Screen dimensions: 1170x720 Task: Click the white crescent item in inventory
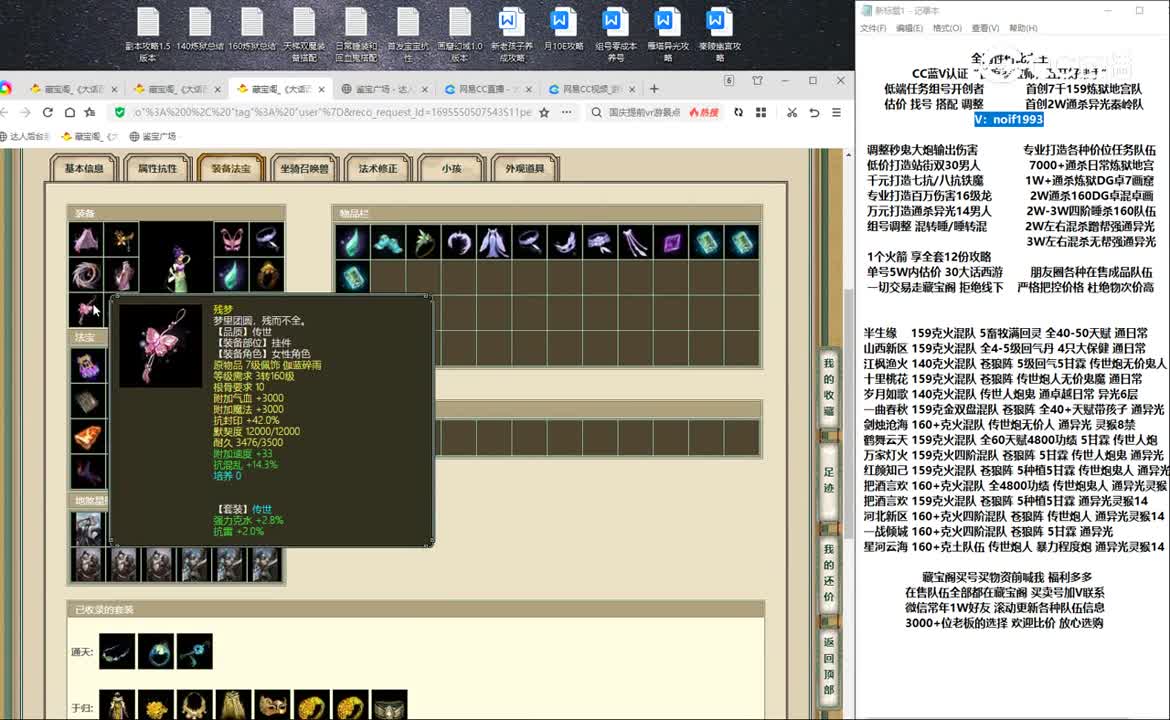point(458,242)
